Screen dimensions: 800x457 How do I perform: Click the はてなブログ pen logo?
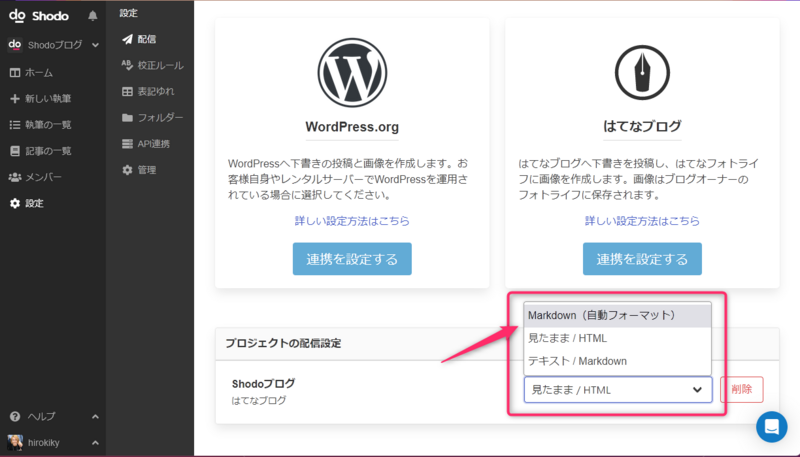tap(642, 72)
